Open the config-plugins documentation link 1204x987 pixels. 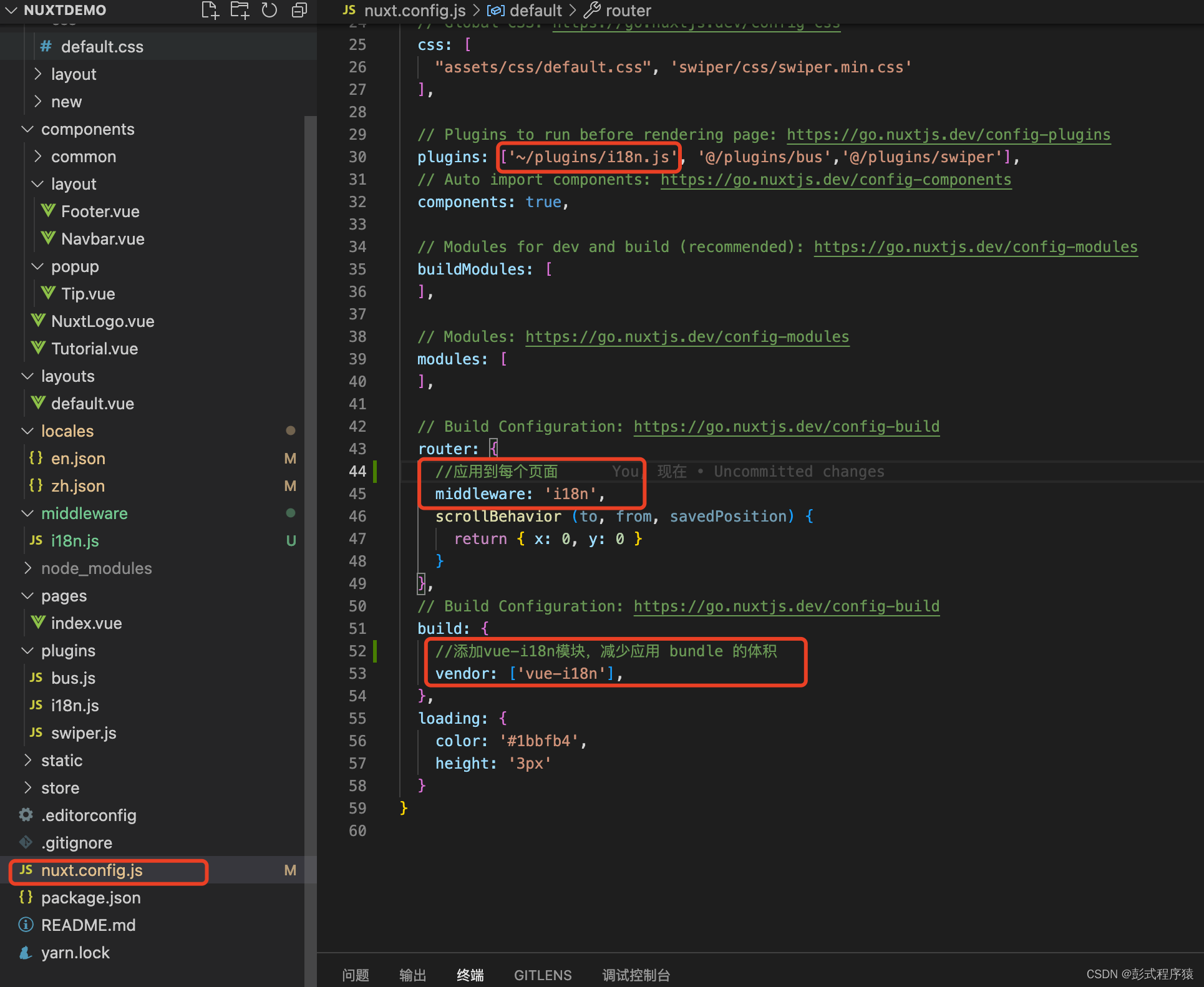[x=948, y=135]
